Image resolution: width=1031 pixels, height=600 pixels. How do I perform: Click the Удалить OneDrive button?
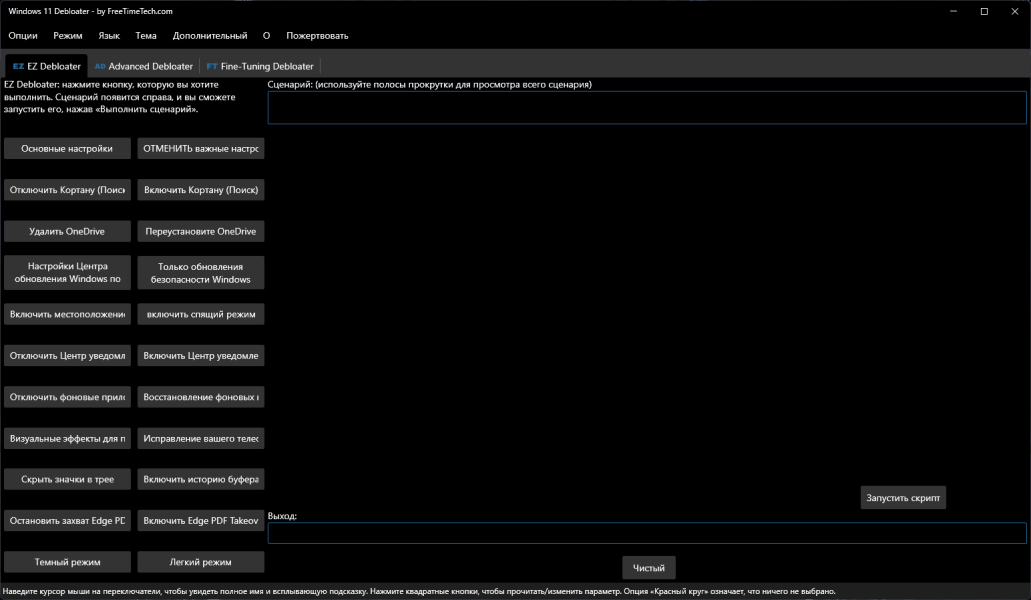[67, 231]
